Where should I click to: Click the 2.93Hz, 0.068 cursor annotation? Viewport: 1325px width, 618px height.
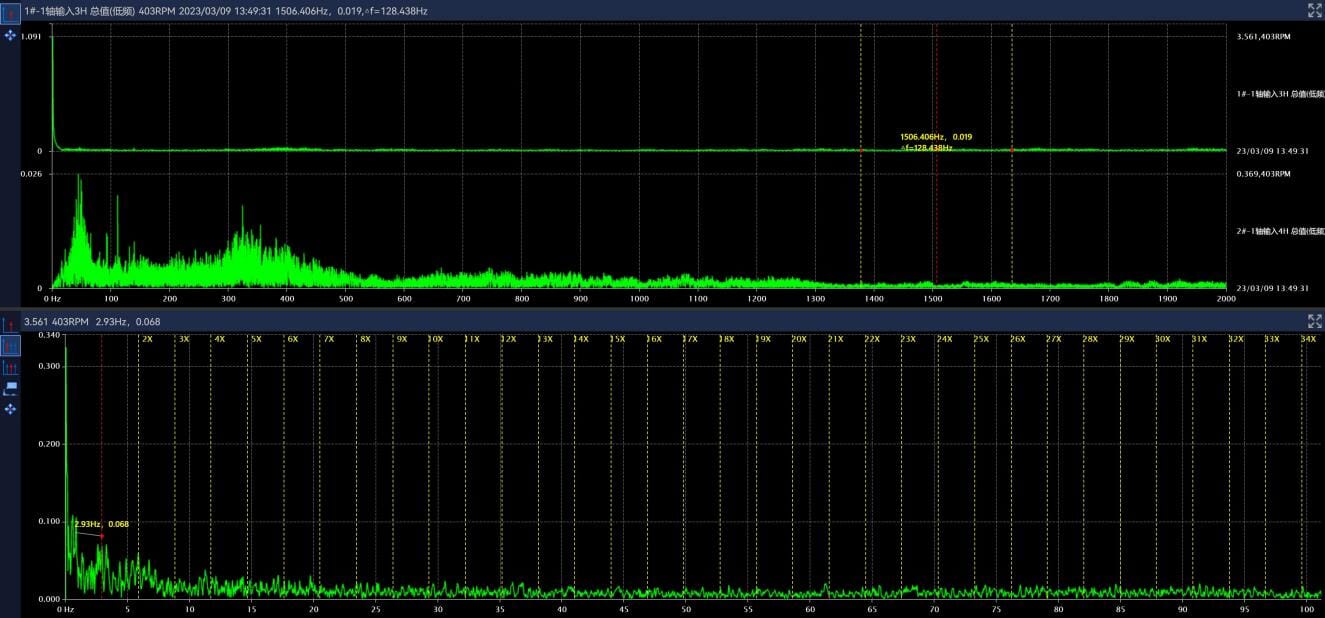tap(101, 524)
